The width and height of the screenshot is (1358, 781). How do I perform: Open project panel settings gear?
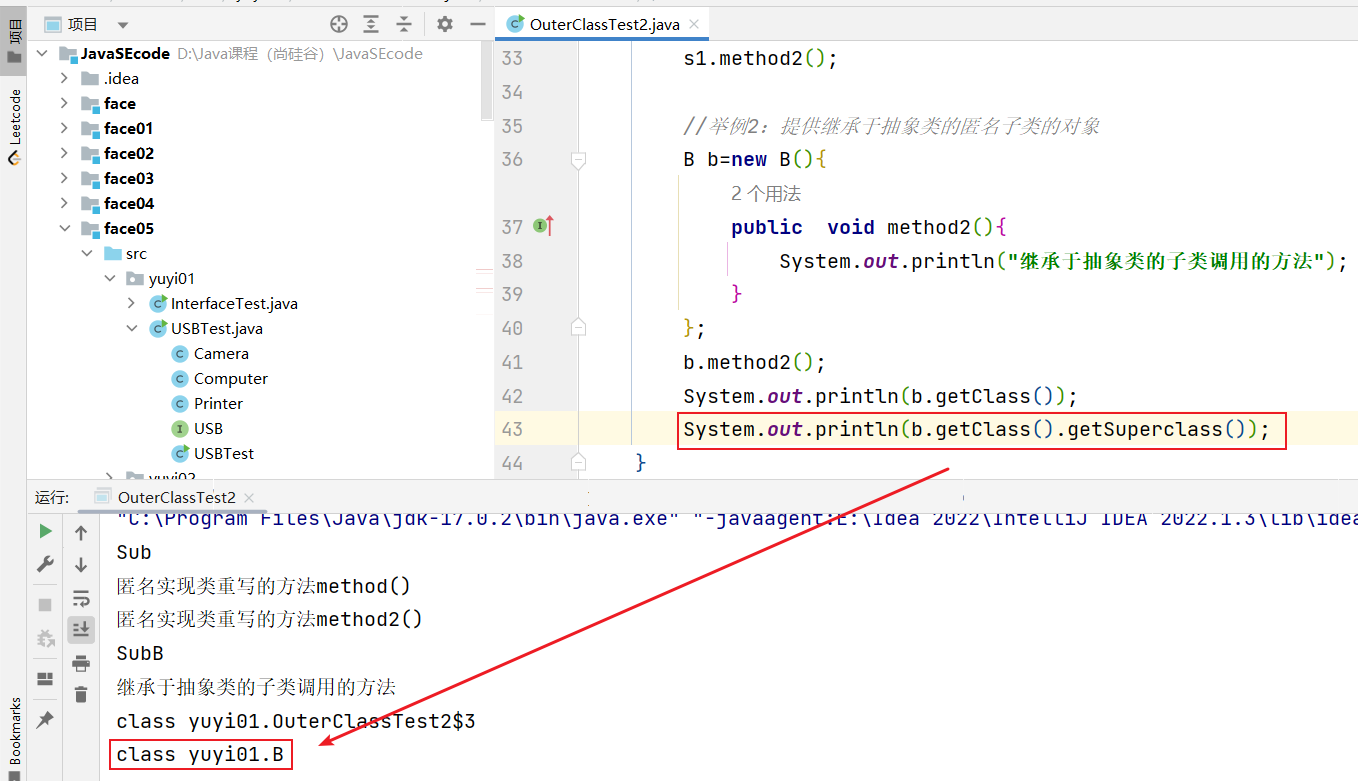pos(445,24)
